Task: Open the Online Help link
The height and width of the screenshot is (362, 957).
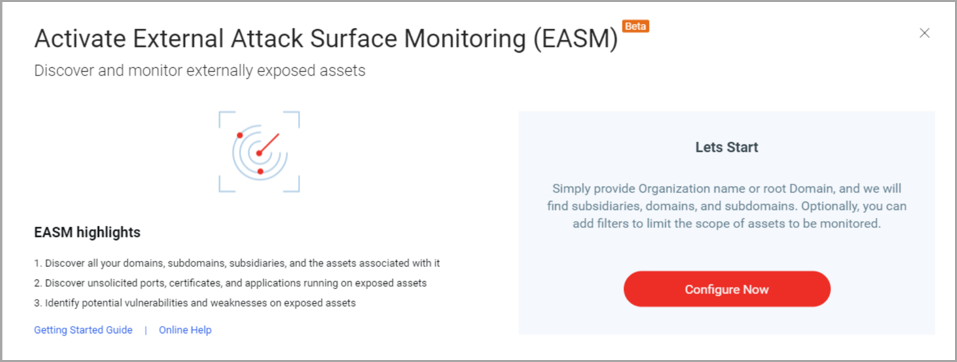Action: point(185,330)
